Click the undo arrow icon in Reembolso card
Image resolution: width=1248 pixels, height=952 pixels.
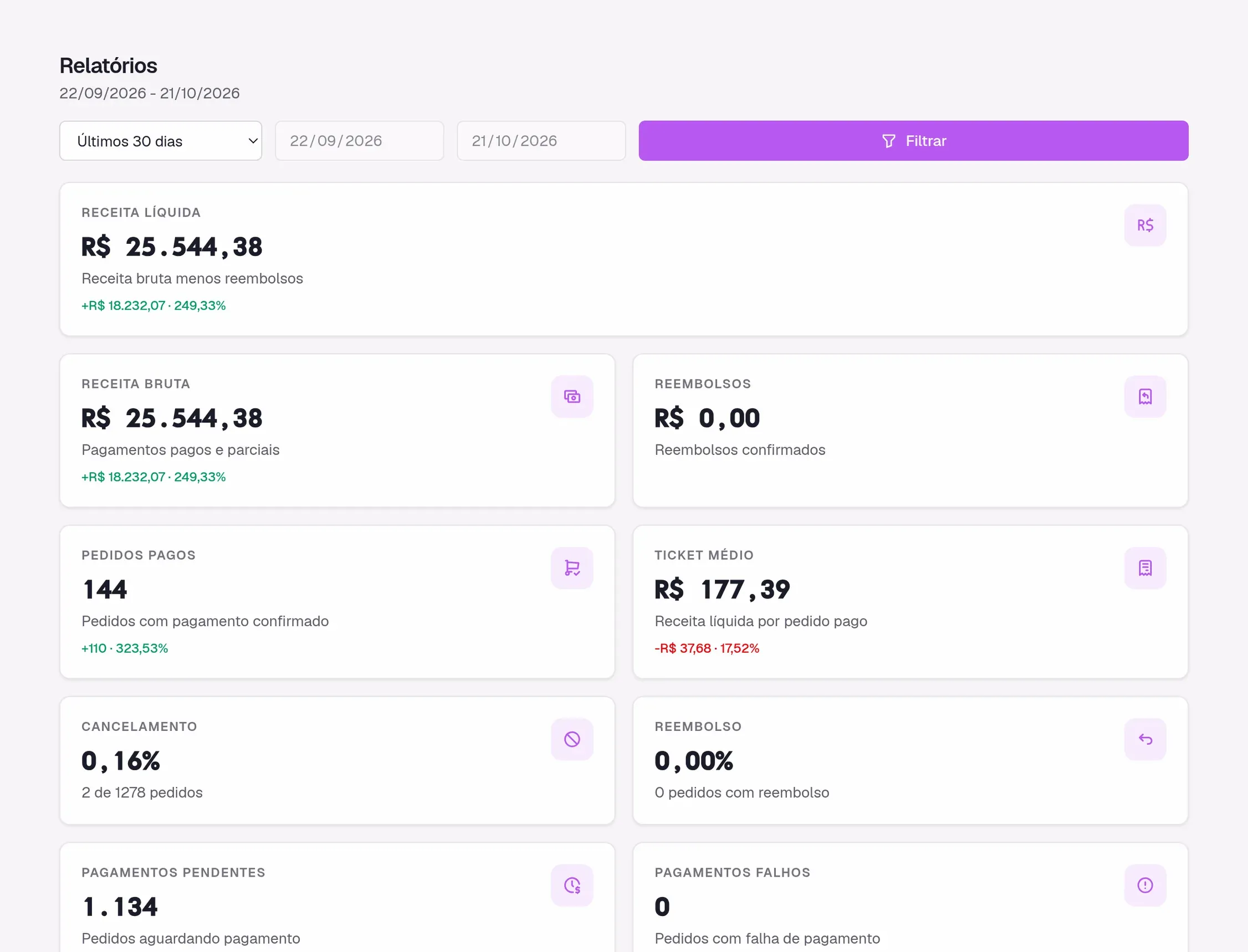[1145, 739]
